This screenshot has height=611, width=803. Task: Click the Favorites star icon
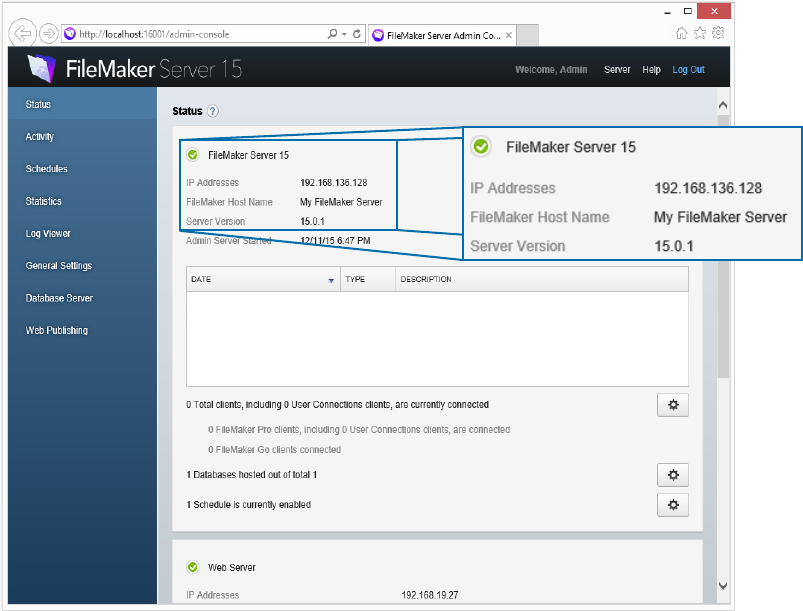coord(700,33)
